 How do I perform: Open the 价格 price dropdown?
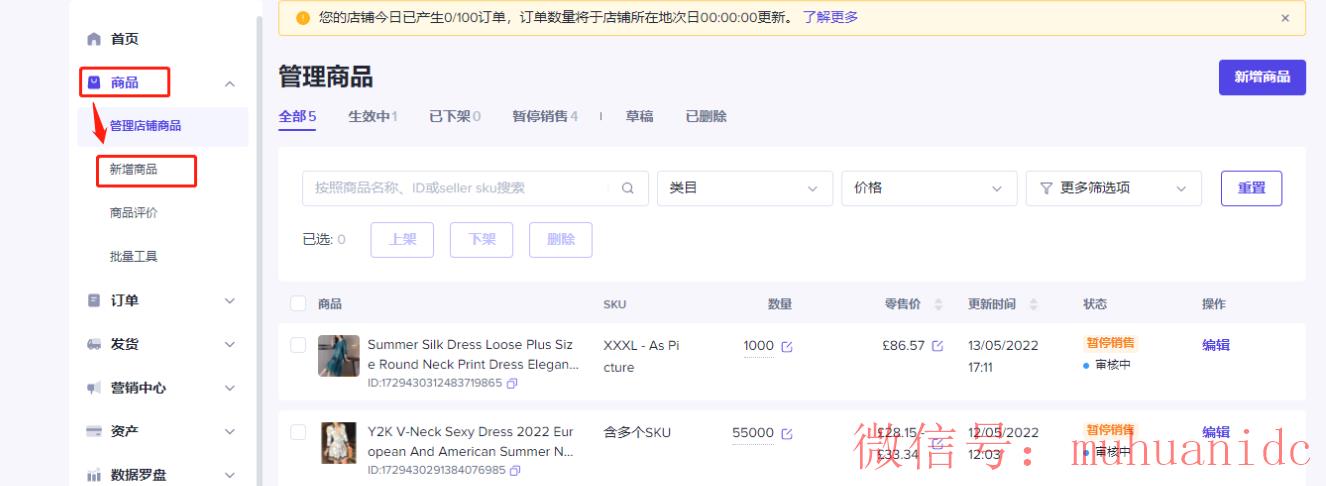pyautogui.click(x=929, y=188)
